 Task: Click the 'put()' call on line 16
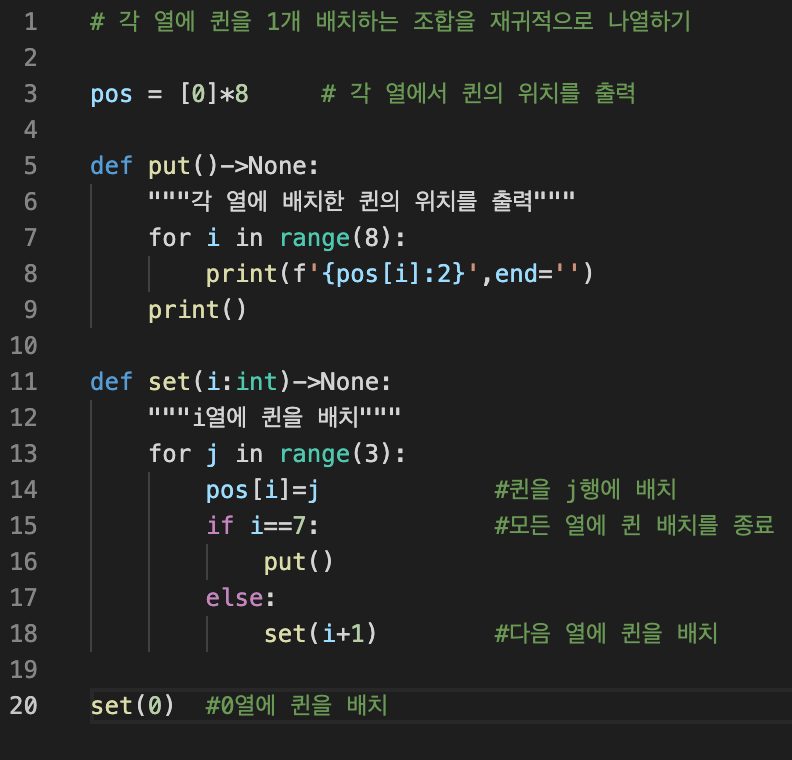[x=298, y=562]
